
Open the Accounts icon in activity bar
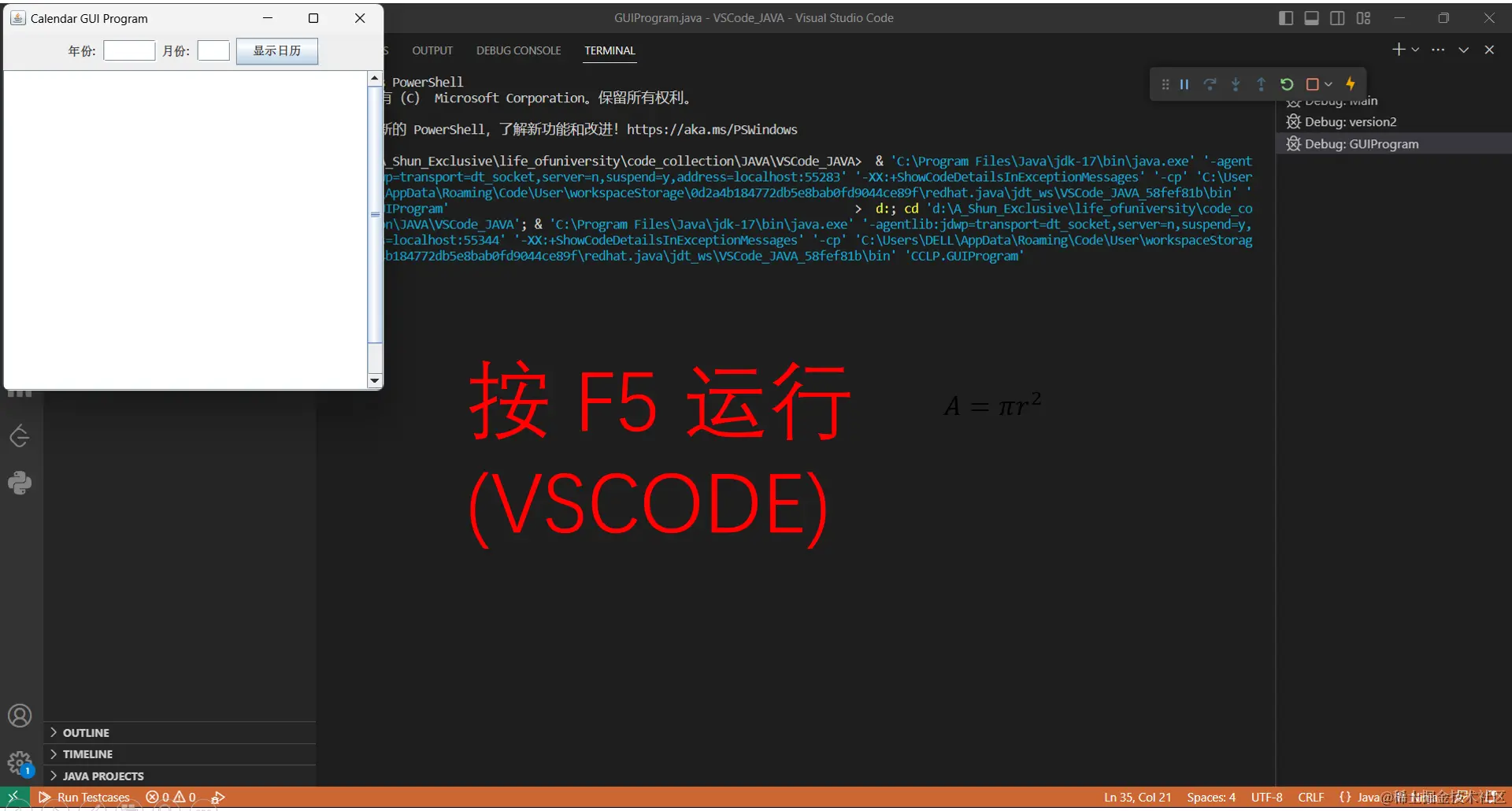coord(20,716)
